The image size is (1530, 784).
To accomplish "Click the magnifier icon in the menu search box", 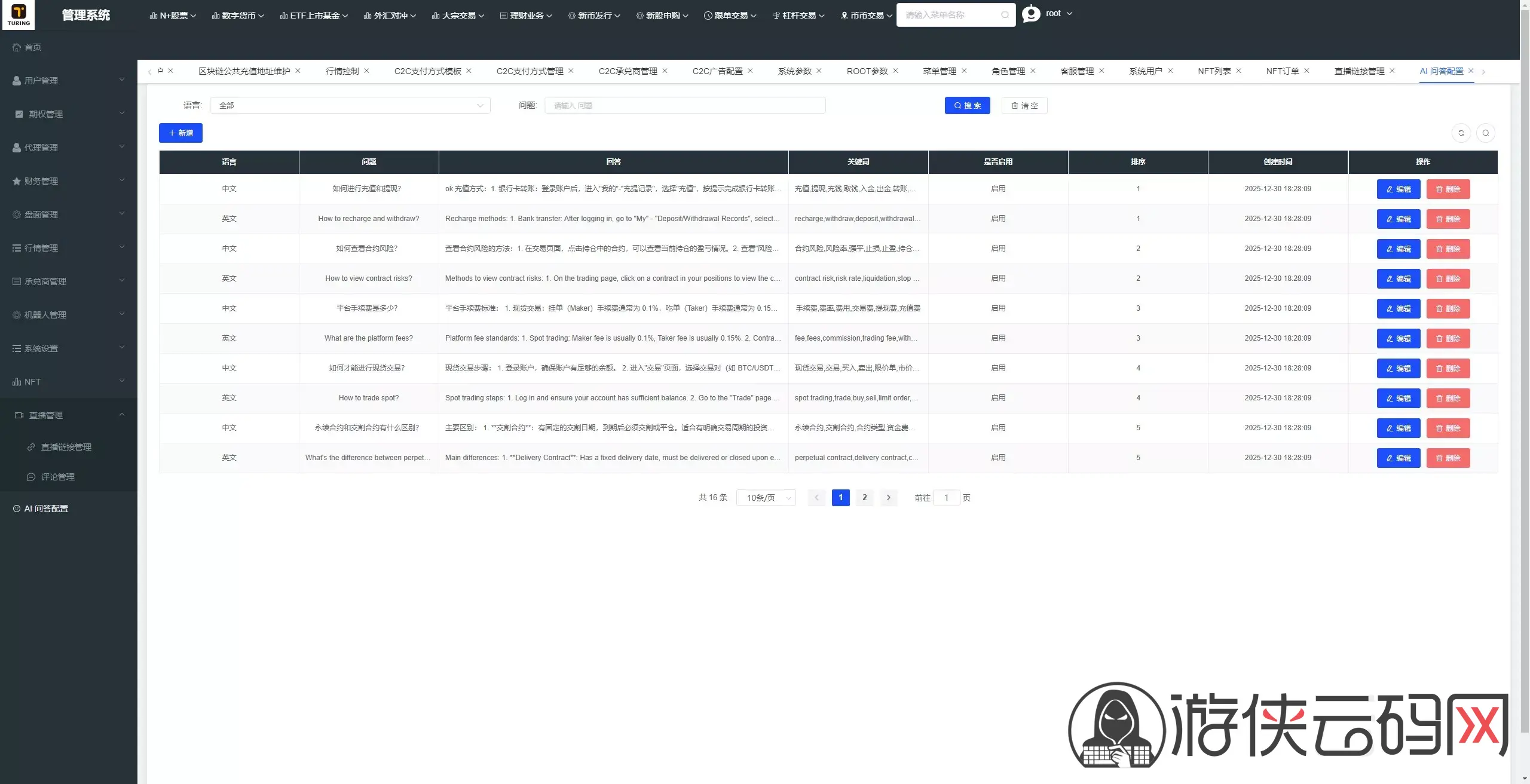I will click(1005, 15).
